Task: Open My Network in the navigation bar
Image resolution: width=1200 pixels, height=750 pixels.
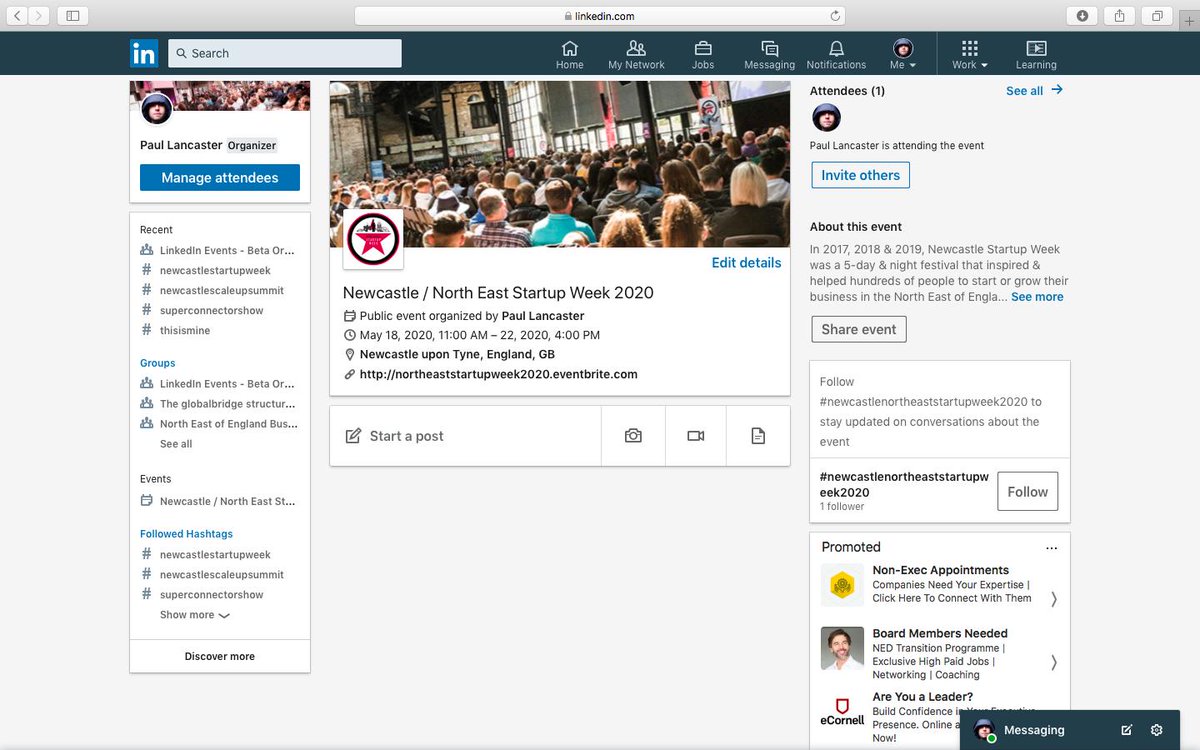Action: (636, 55)
